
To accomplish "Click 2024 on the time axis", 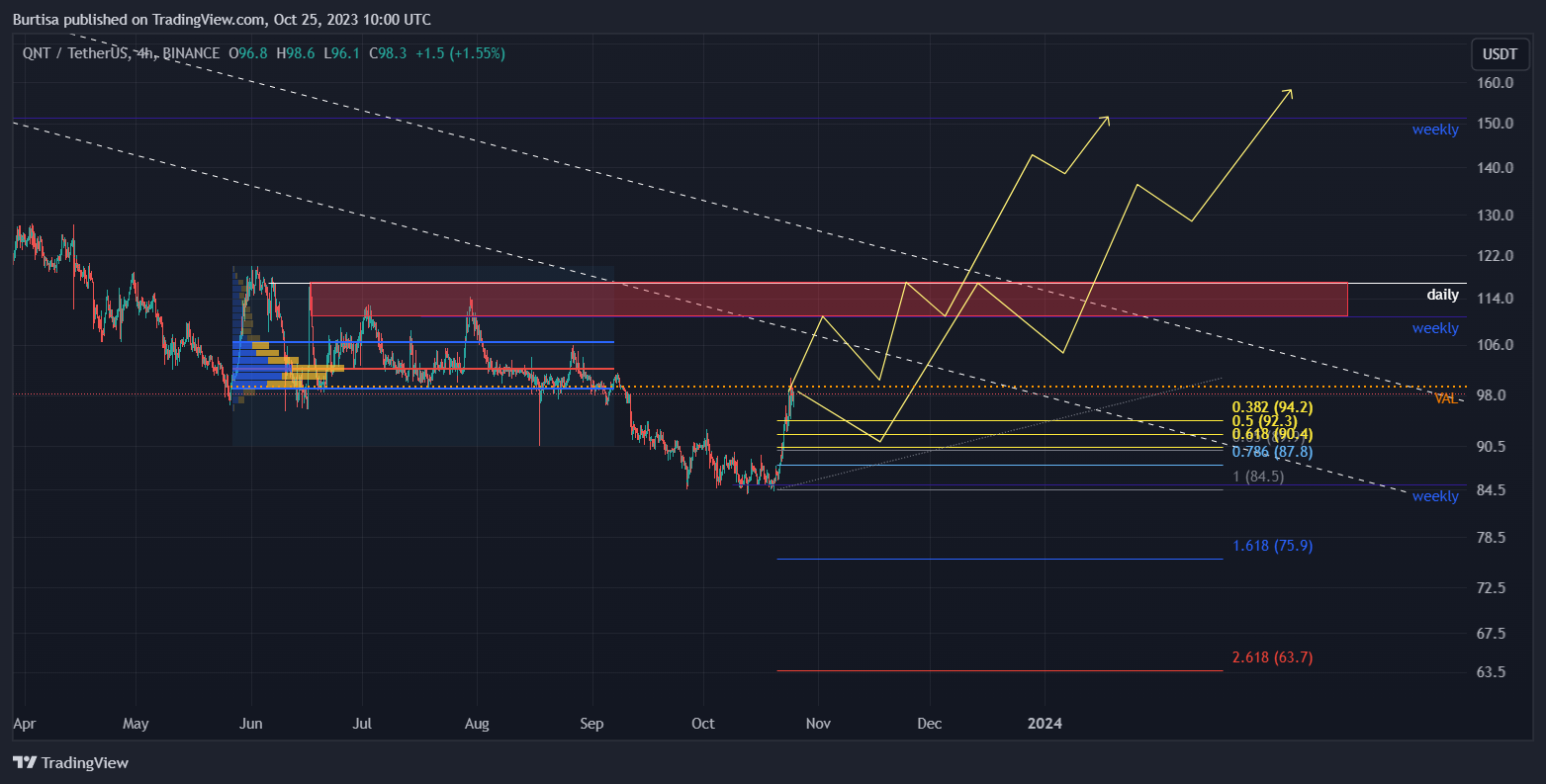I will 1045,724.
